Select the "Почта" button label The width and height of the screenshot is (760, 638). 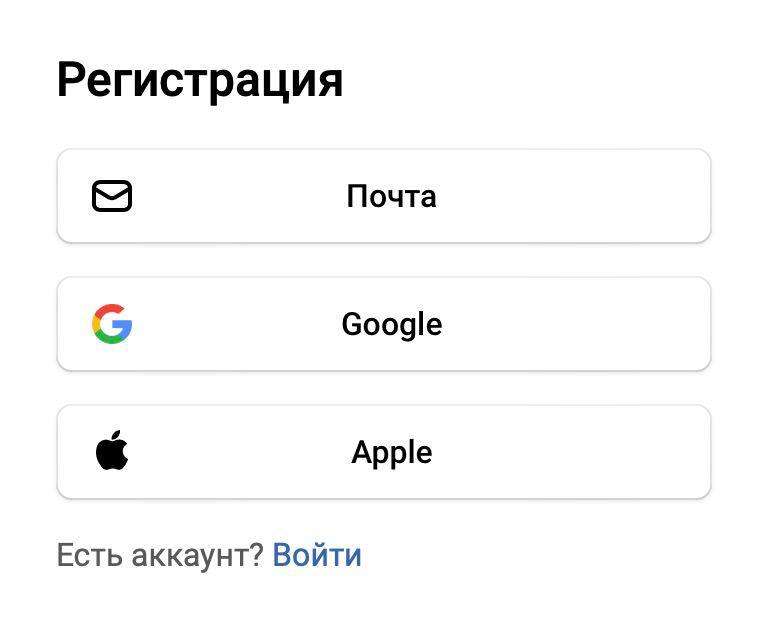coord(391,196)
